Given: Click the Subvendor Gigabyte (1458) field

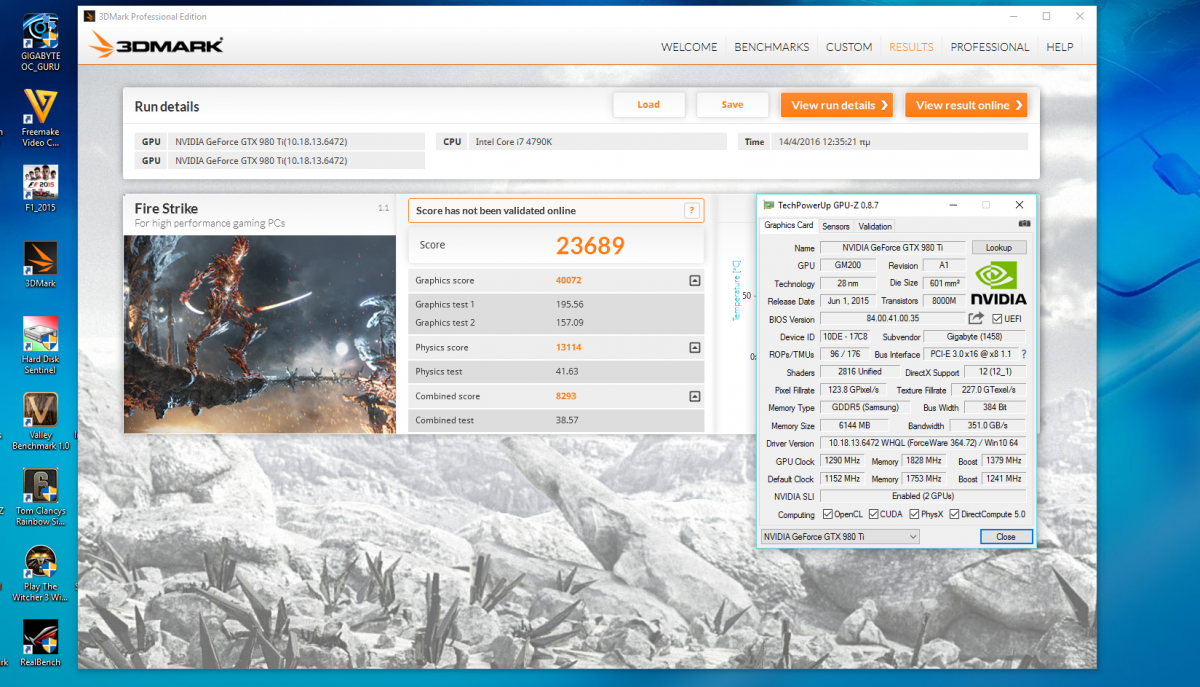Looking at the screenshot, I should [x=974, y=337].
